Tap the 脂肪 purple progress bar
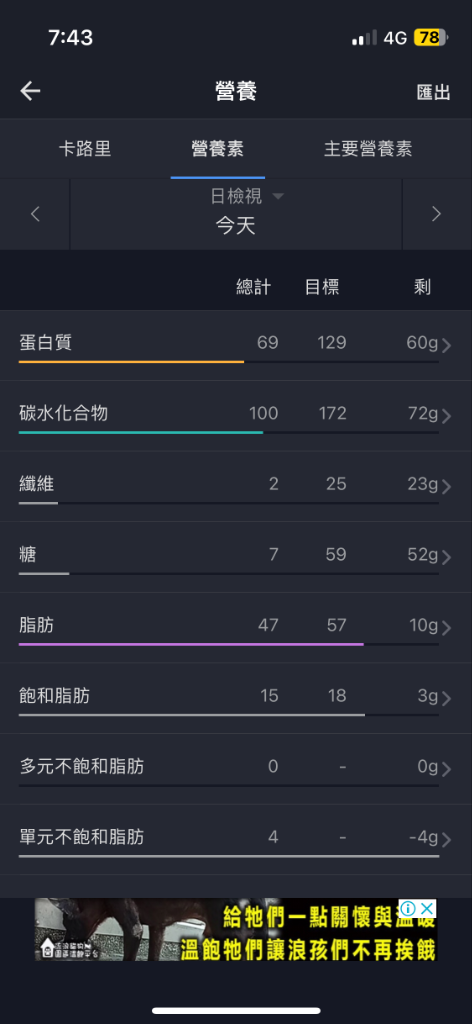472x1024 pixels. point(191,644)
